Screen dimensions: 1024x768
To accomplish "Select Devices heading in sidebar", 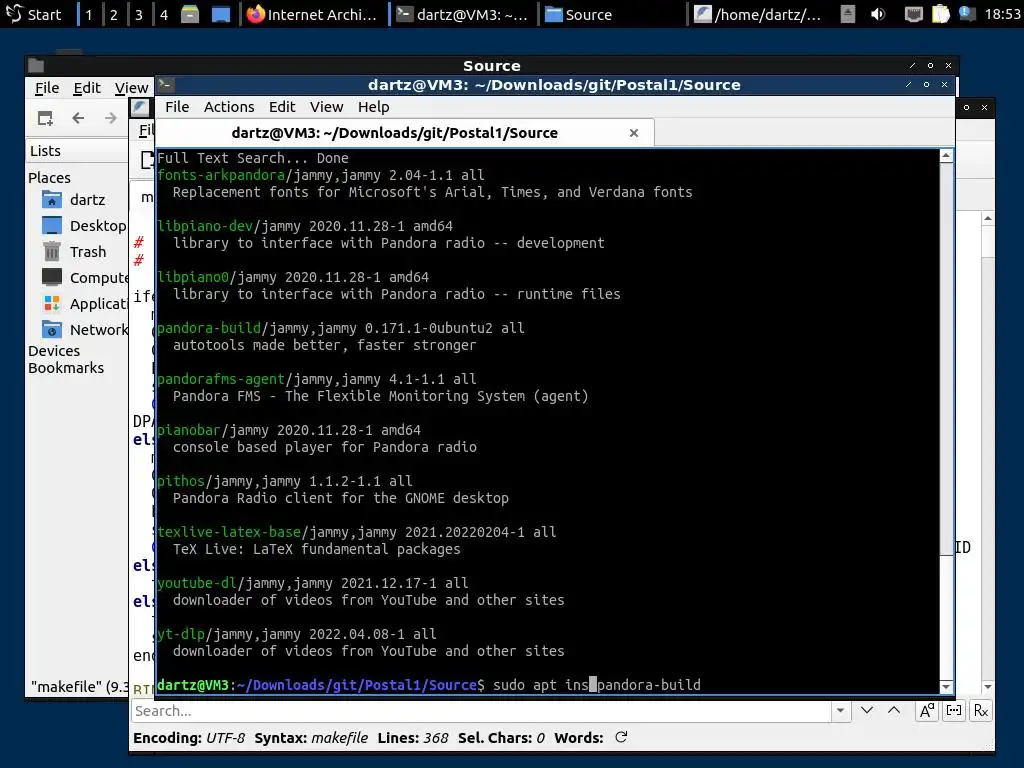I will point(54,351).
